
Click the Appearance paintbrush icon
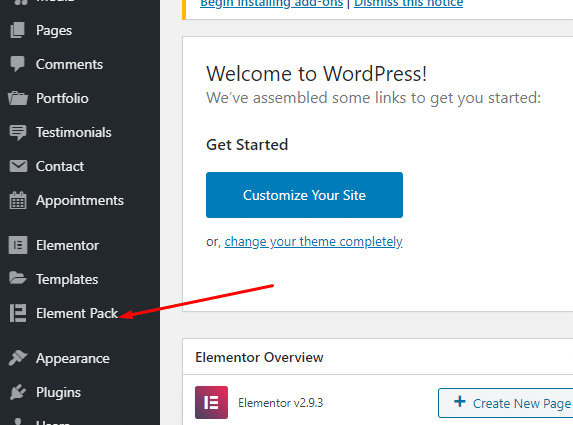pos(18,358)
